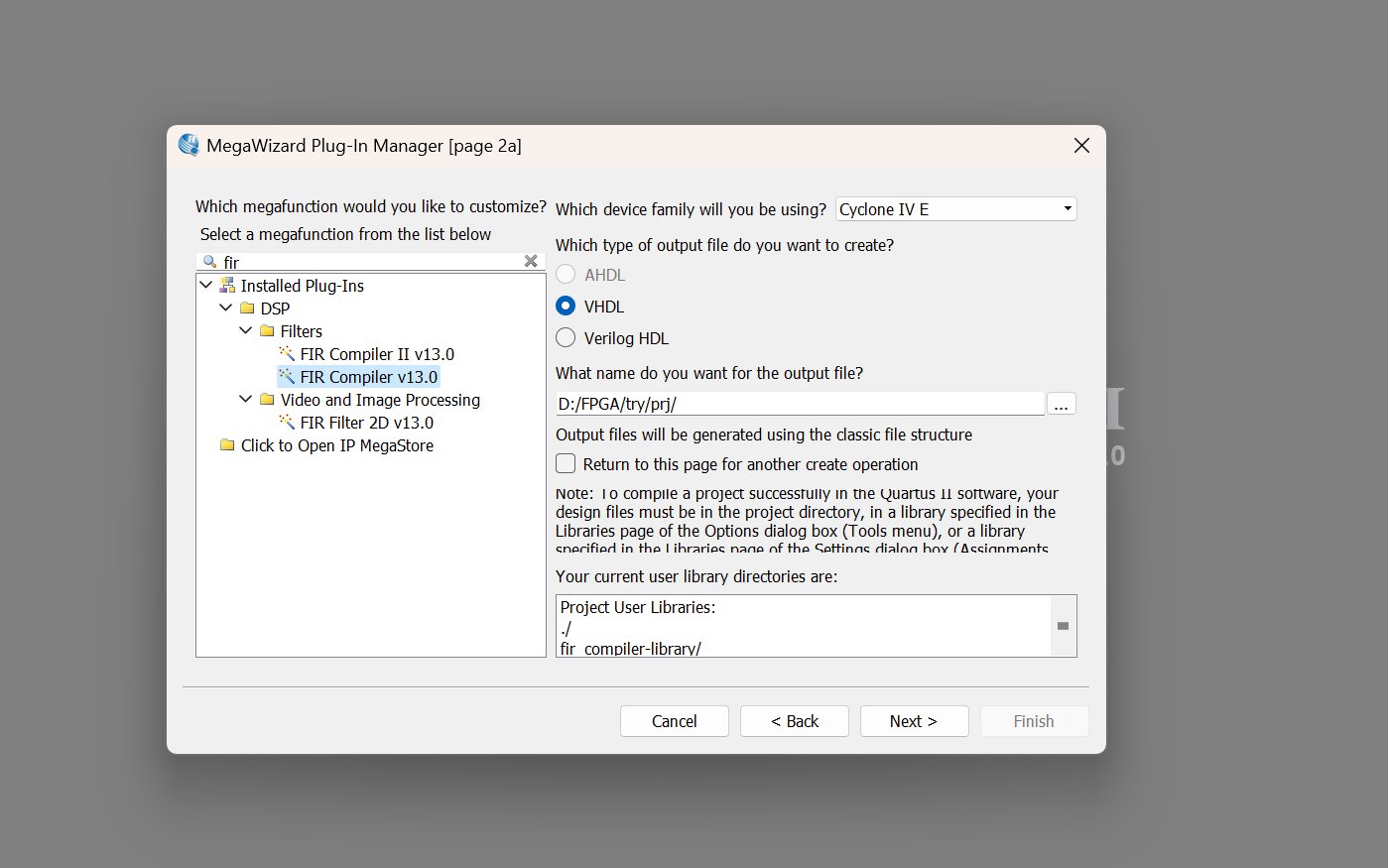Collapse the Video and Image Processing node
Viewport: 1388px width, 868px height.
point(246,399)
